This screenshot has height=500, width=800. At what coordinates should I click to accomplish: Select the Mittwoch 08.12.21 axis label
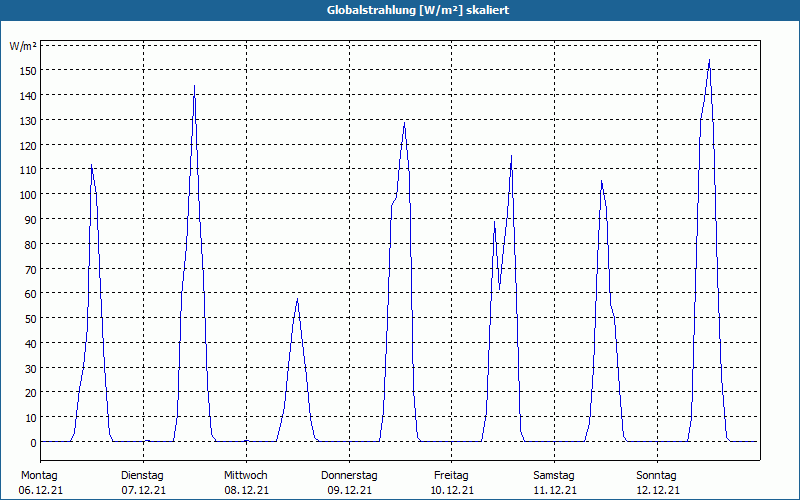[246, 483]
